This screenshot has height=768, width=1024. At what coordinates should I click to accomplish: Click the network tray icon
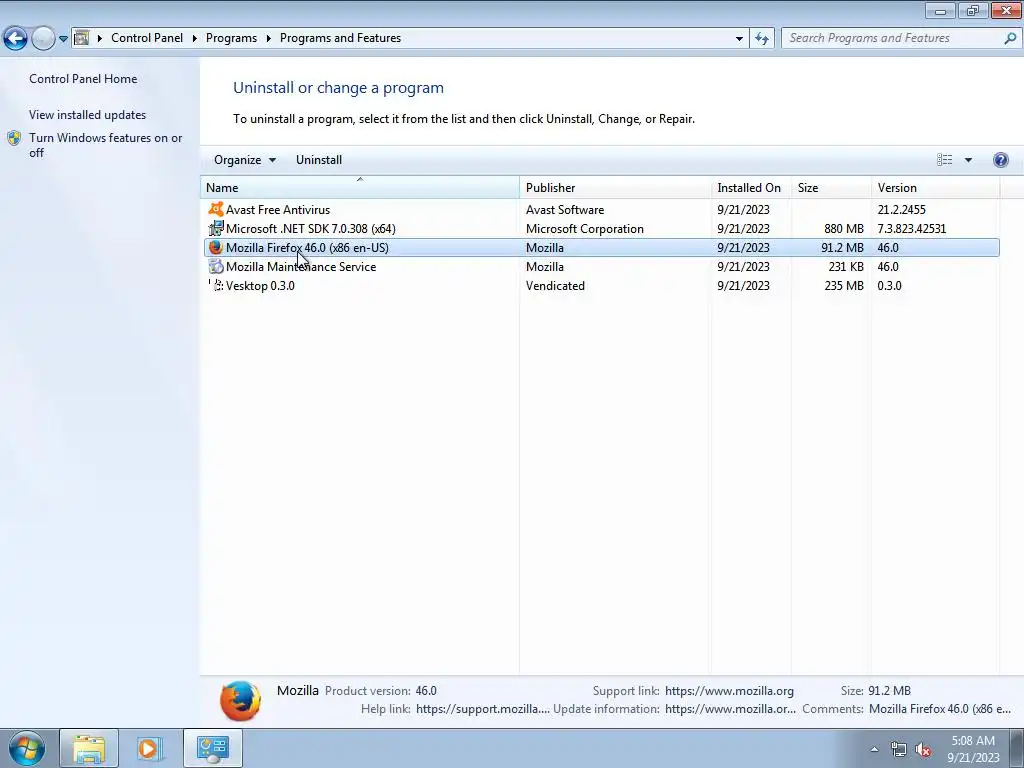899,750
